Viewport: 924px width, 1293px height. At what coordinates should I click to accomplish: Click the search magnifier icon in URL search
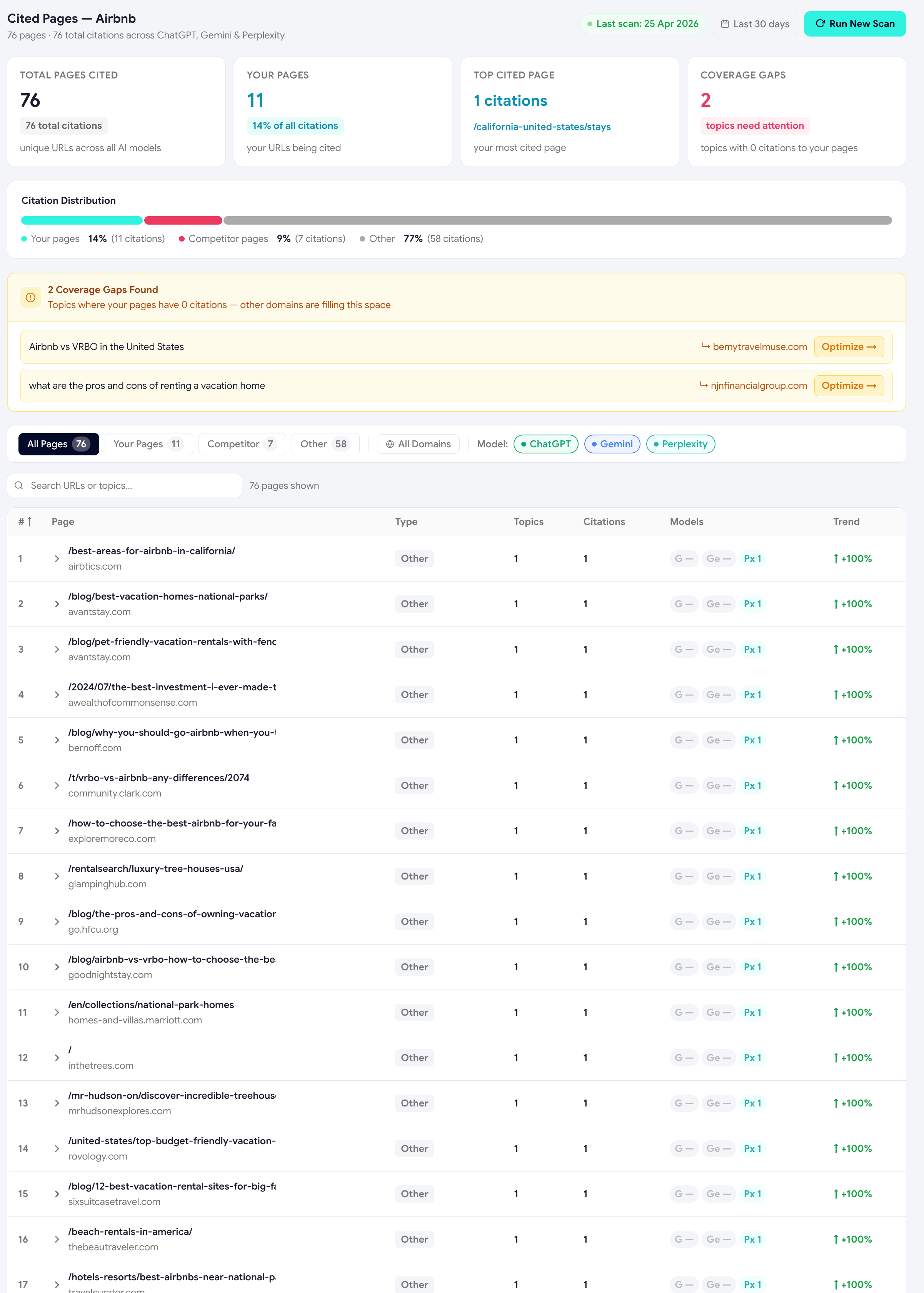19,485
